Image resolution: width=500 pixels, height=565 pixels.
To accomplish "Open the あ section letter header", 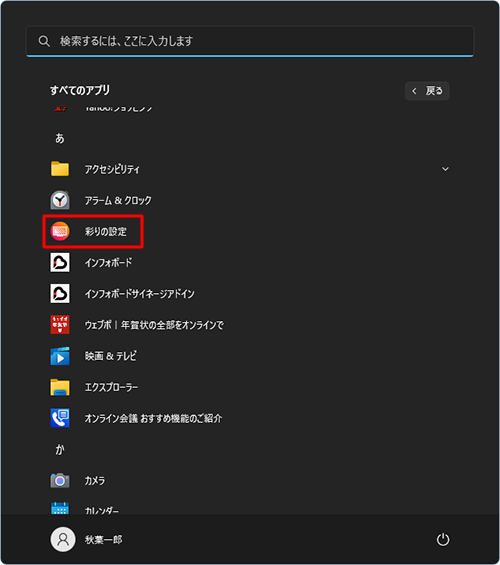I will [x=60, y=138].
